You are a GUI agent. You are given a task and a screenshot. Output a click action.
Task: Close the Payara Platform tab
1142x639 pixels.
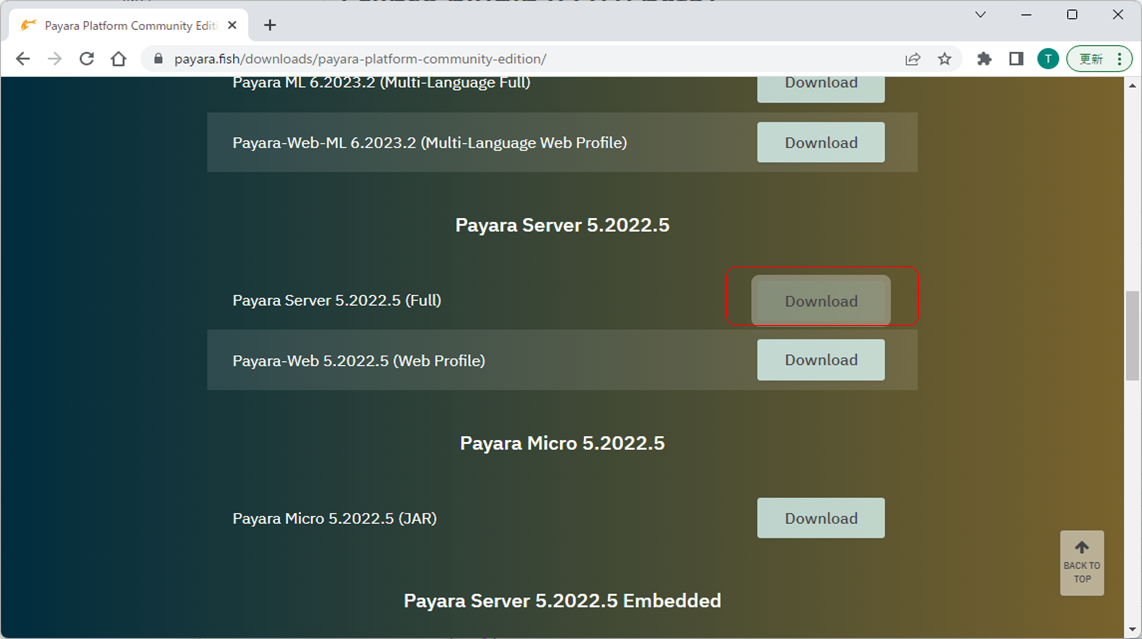[x=232, y=26]
